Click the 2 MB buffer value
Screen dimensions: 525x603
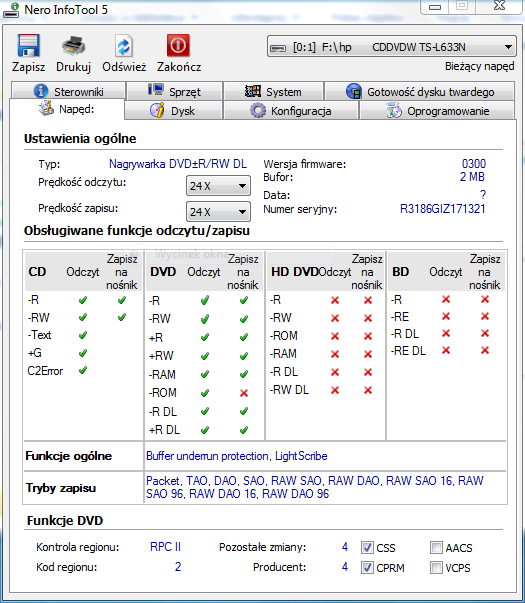[472, 177]
